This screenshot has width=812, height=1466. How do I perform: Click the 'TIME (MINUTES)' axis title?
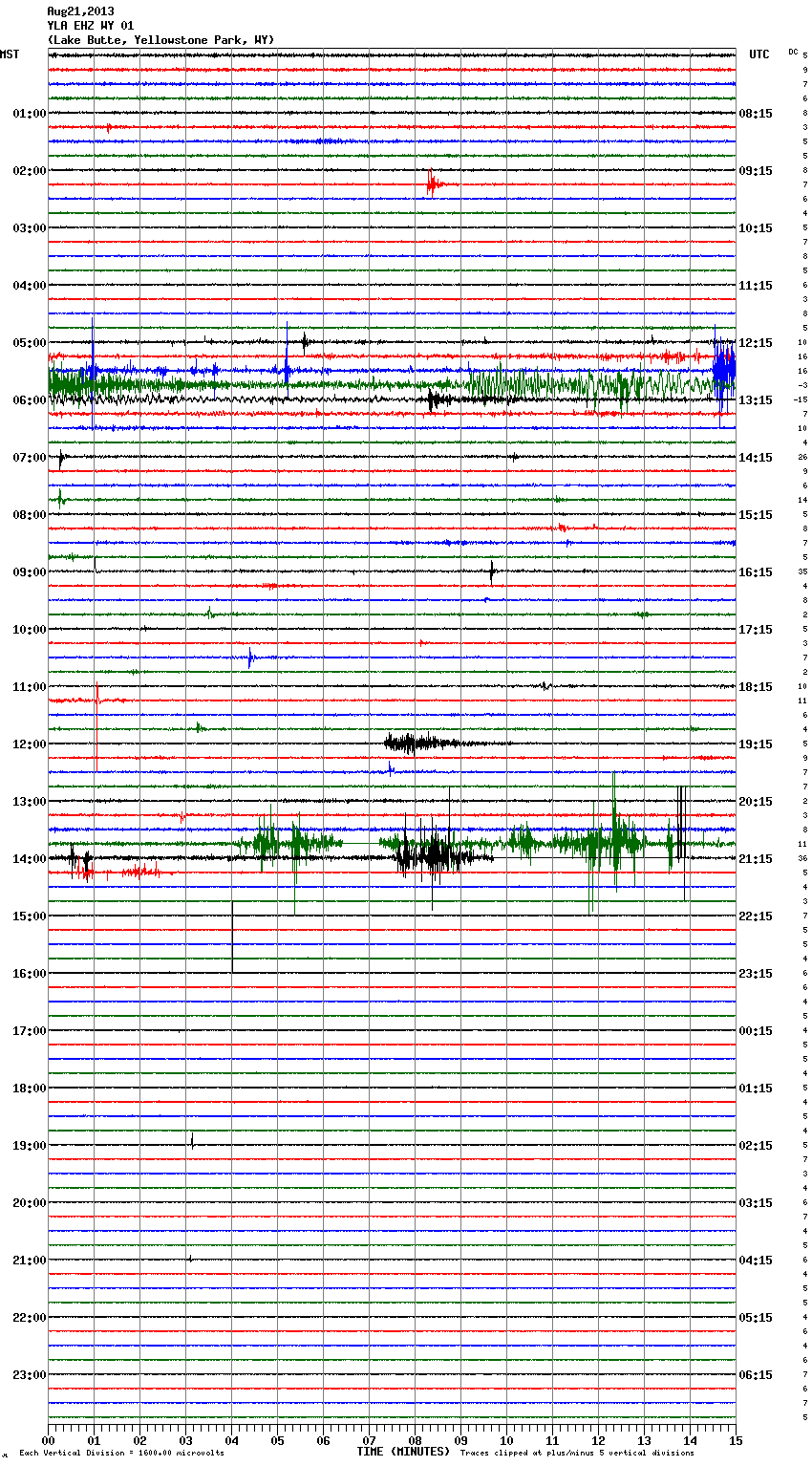[403, 1452]
